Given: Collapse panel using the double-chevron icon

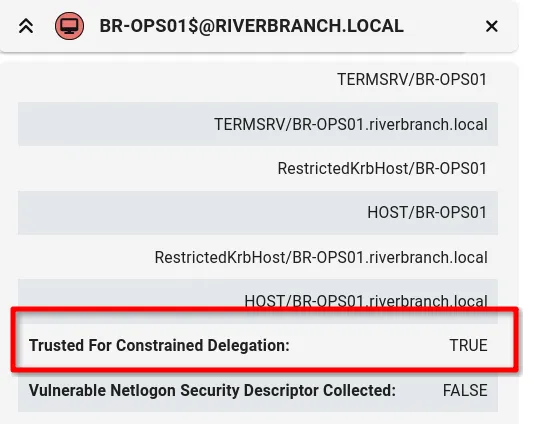Looking at the screenshot, I should point(26,26).
